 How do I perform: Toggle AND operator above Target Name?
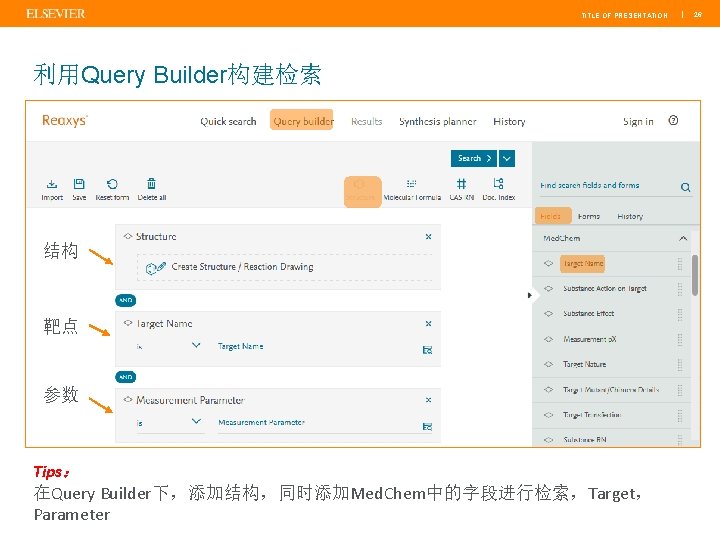pyautogui.click(x=125, y=300)
